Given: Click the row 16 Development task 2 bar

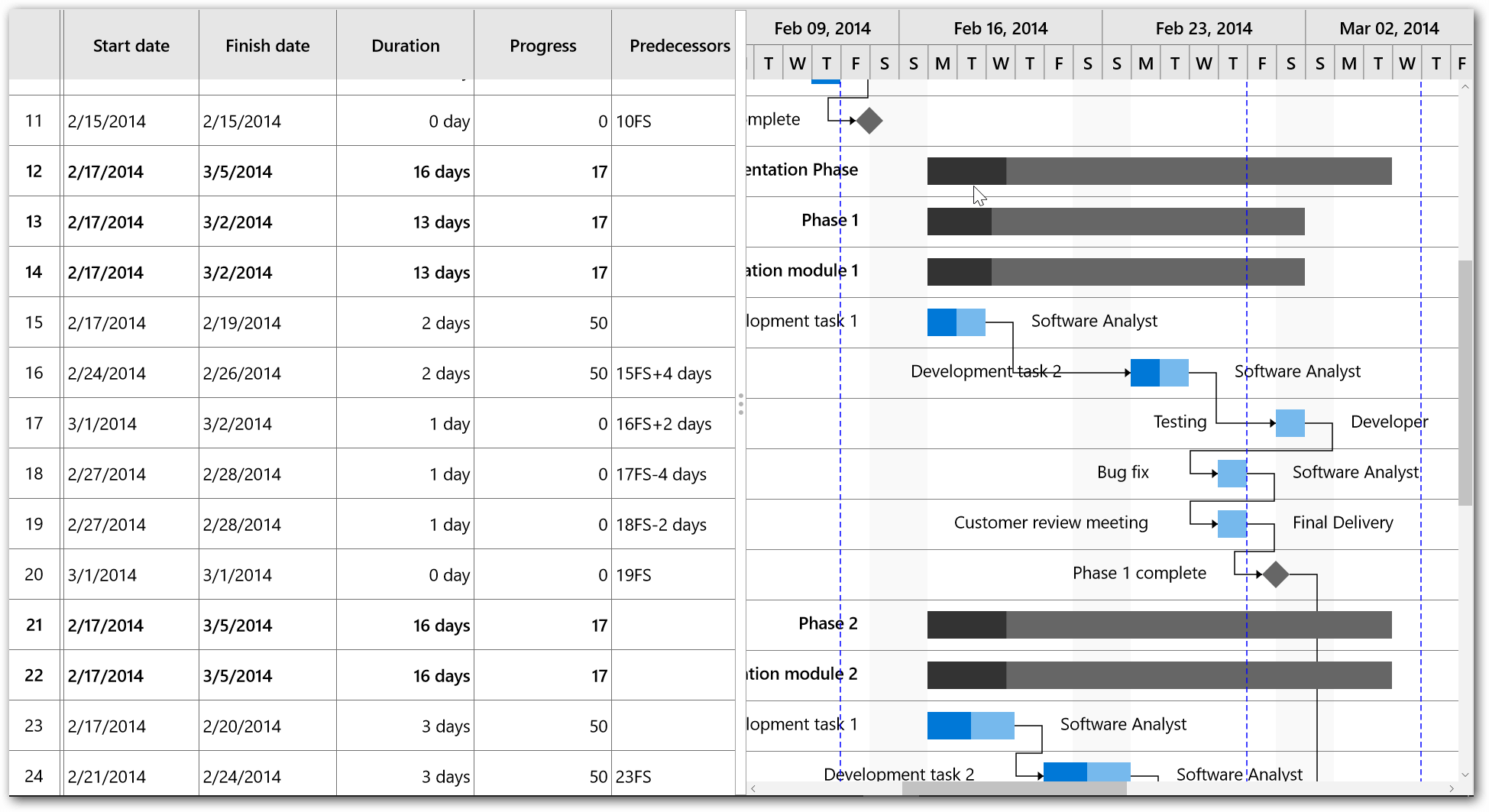Looking at the screenshot, I should click(1160, 373).
